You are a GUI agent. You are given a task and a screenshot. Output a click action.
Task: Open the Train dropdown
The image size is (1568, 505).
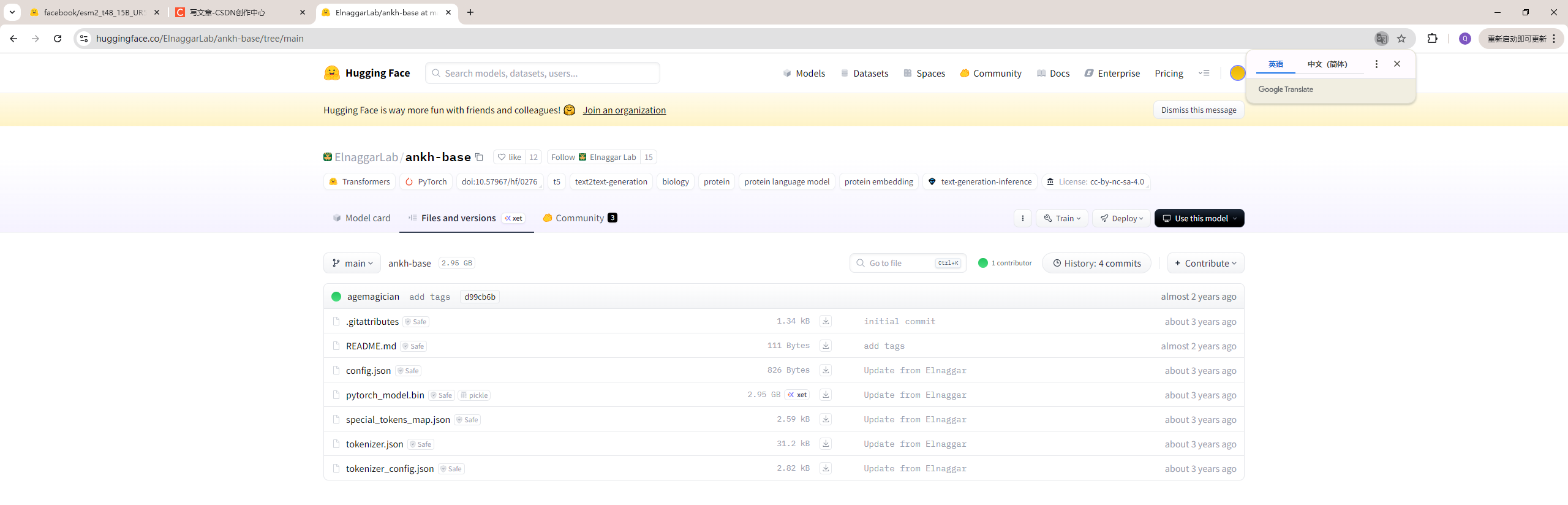1062,218
